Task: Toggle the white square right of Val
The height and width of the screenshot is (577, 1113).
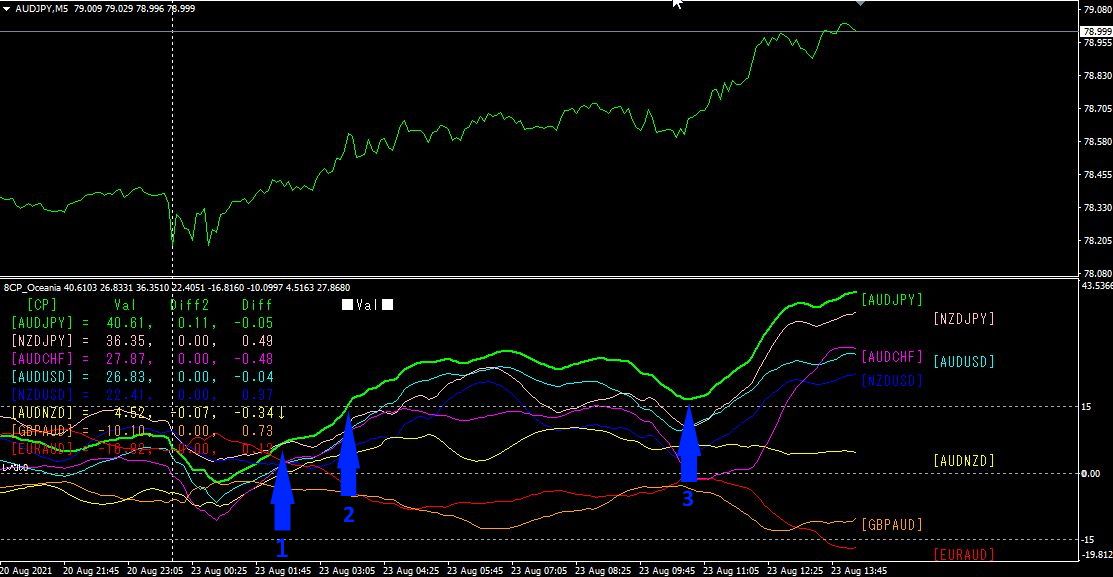Action: [388, 304]
